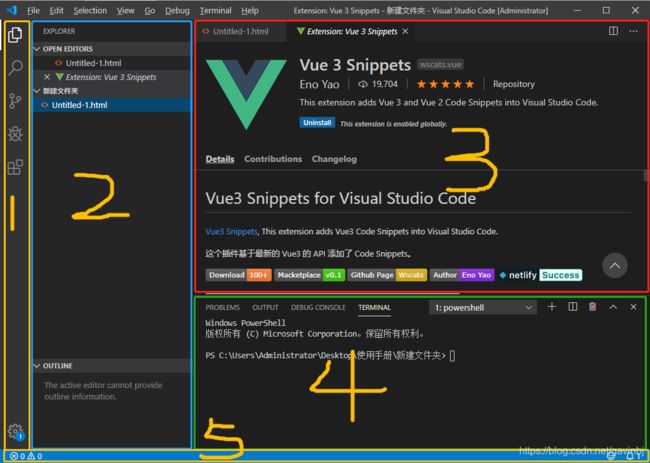Close the terminal panel
Screen dimensions: 650x463
coord(633,307)
